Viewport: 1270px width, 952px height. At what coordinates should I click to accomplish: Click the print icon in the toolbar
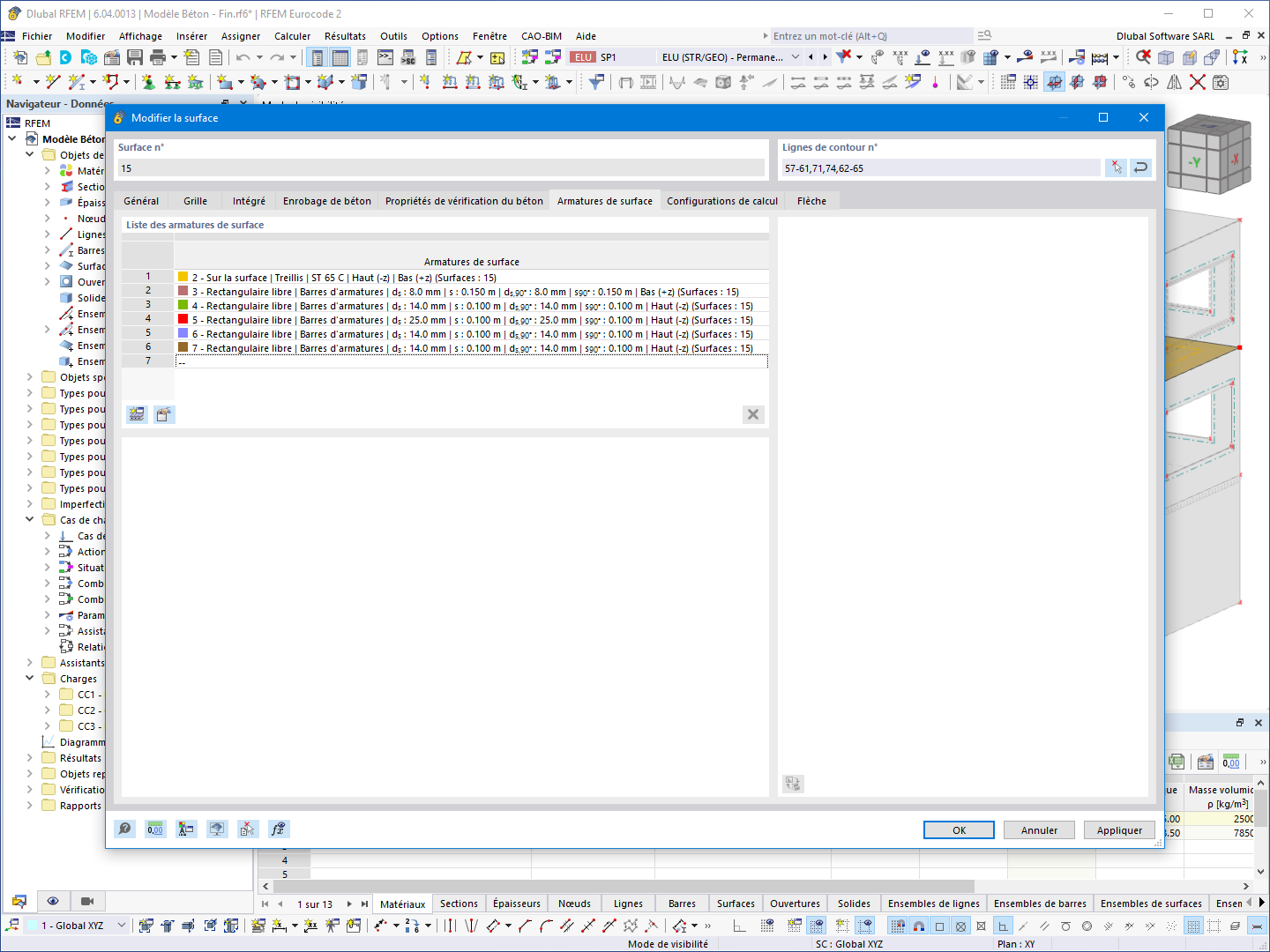[158, 57]
